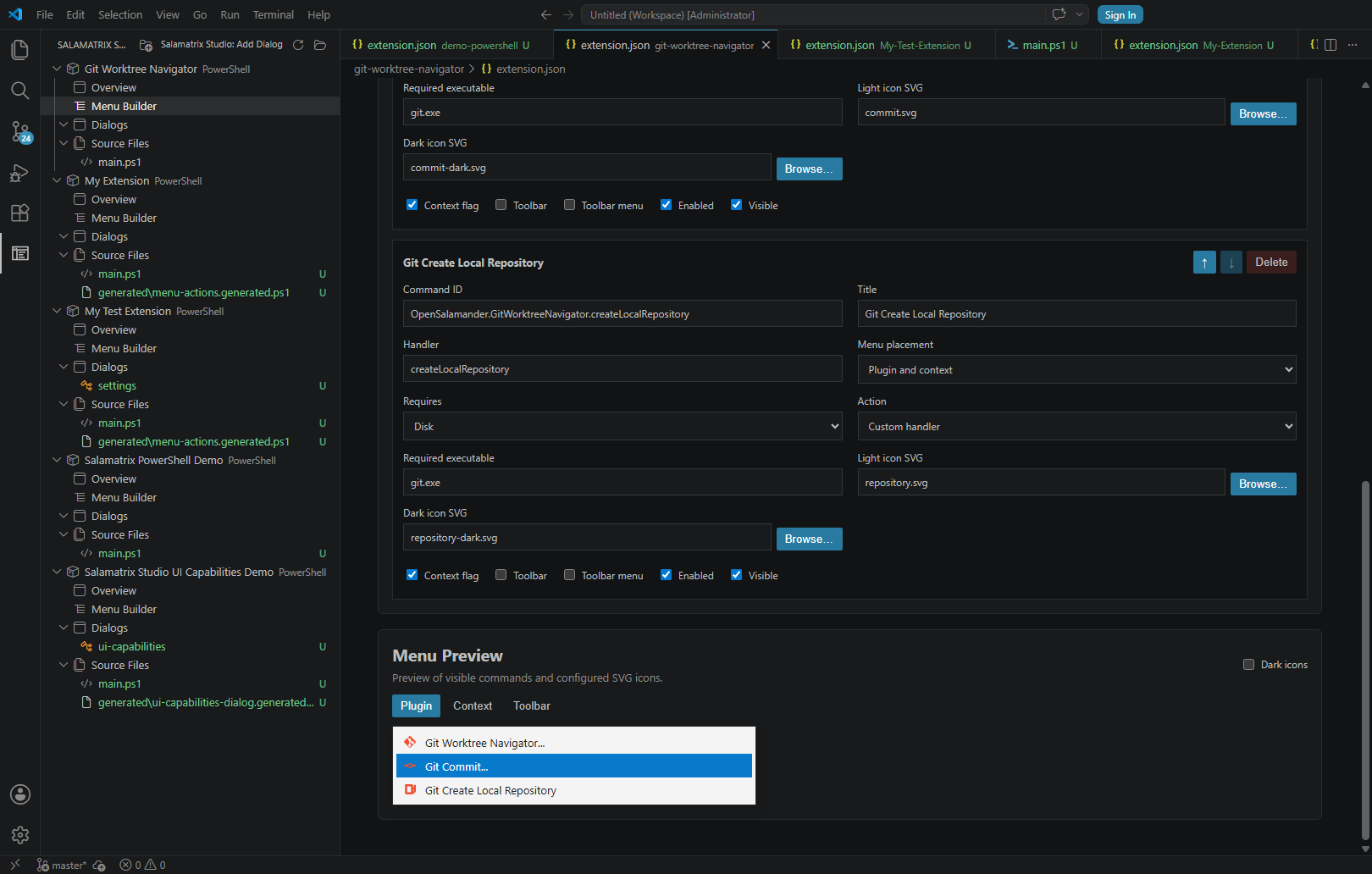Select Menu Builder under Git Worktree Navigator
The image size is (1372, 874).
click(x=191, y=106)
